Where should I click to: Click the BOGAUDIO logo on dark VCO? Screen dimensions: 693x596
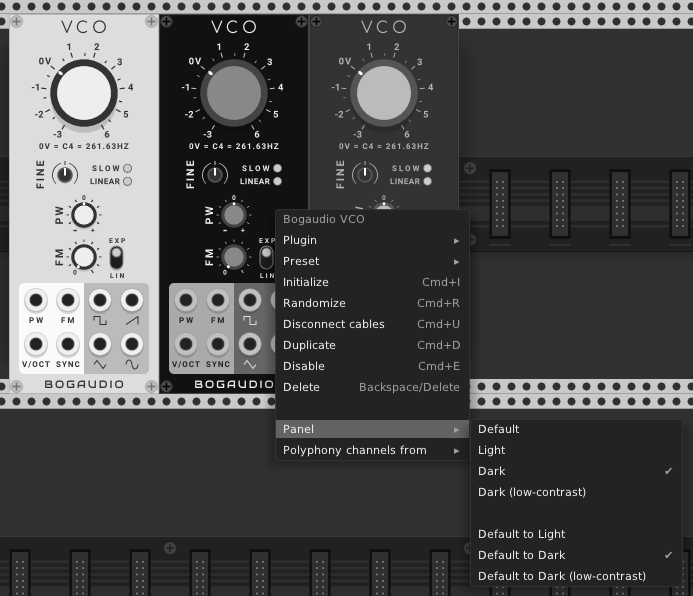pyautogui.click(x=234, y=384)
